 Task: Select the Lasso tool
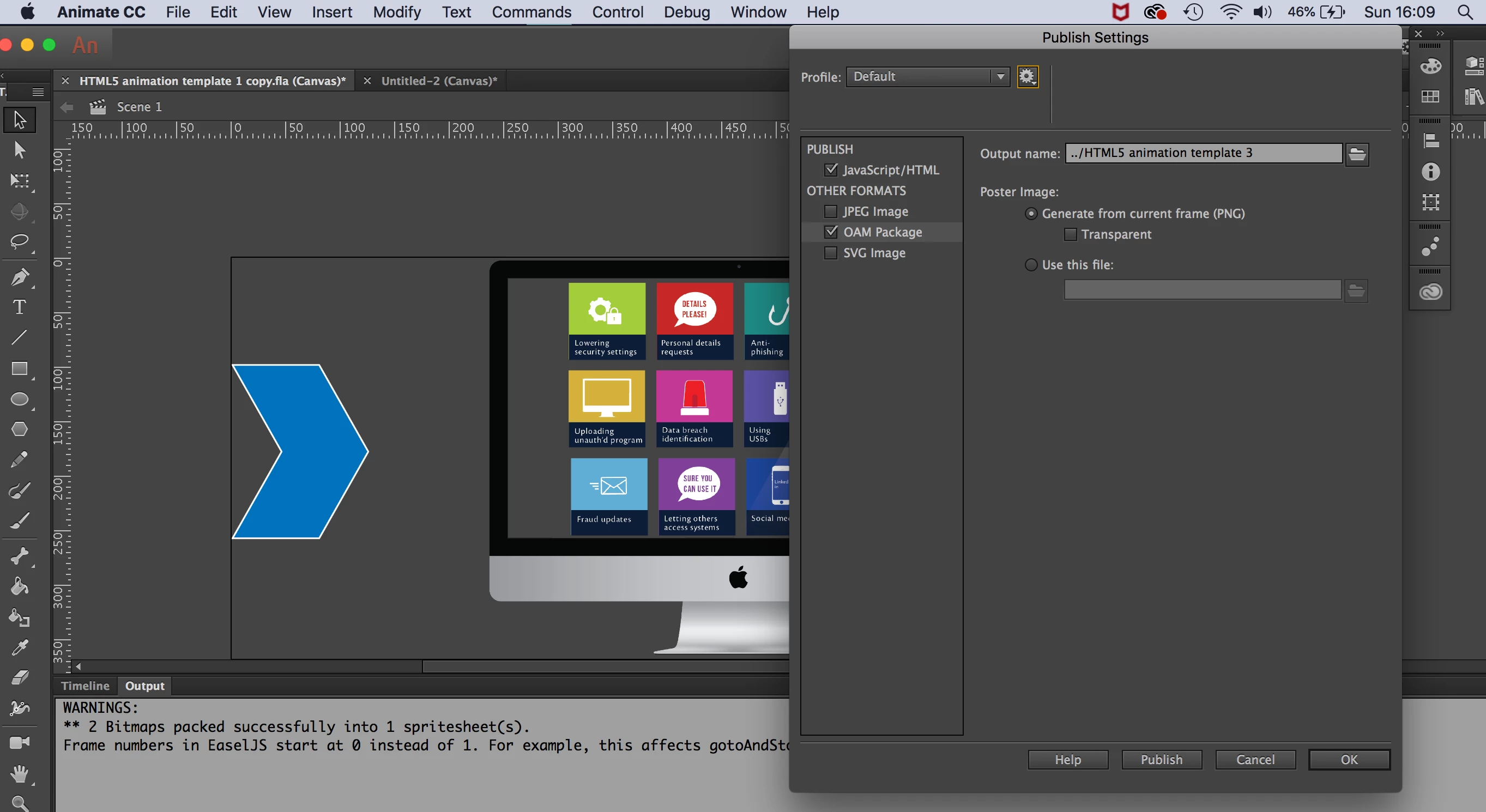pyautogui.click(x=20, y=241)
